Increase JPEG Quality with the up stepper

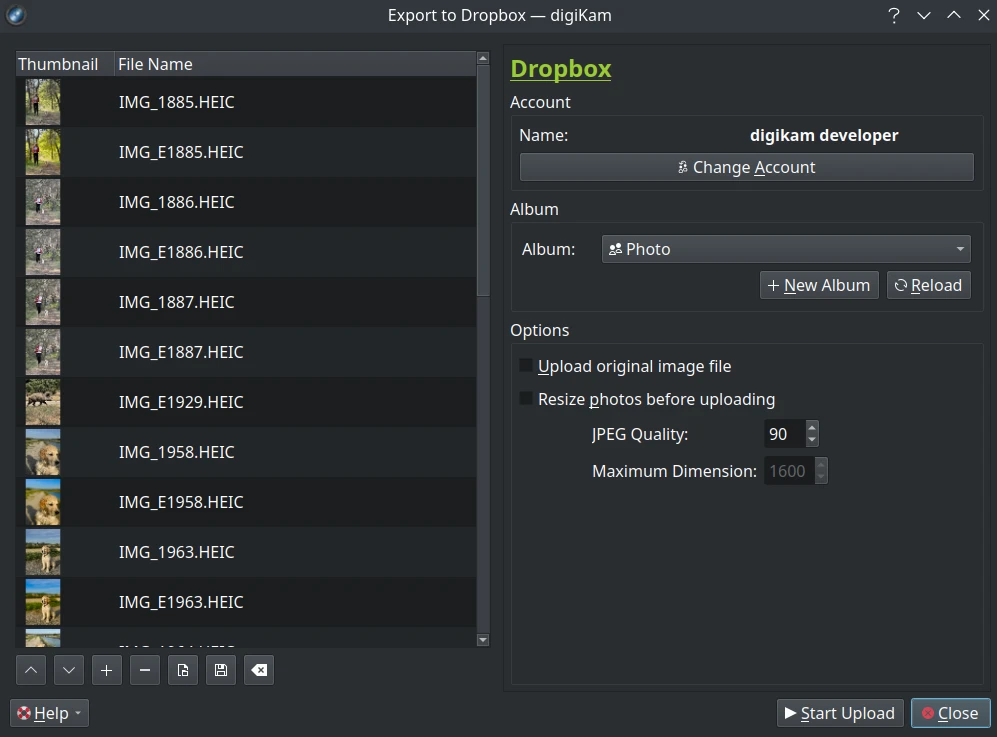coord(811,428)
